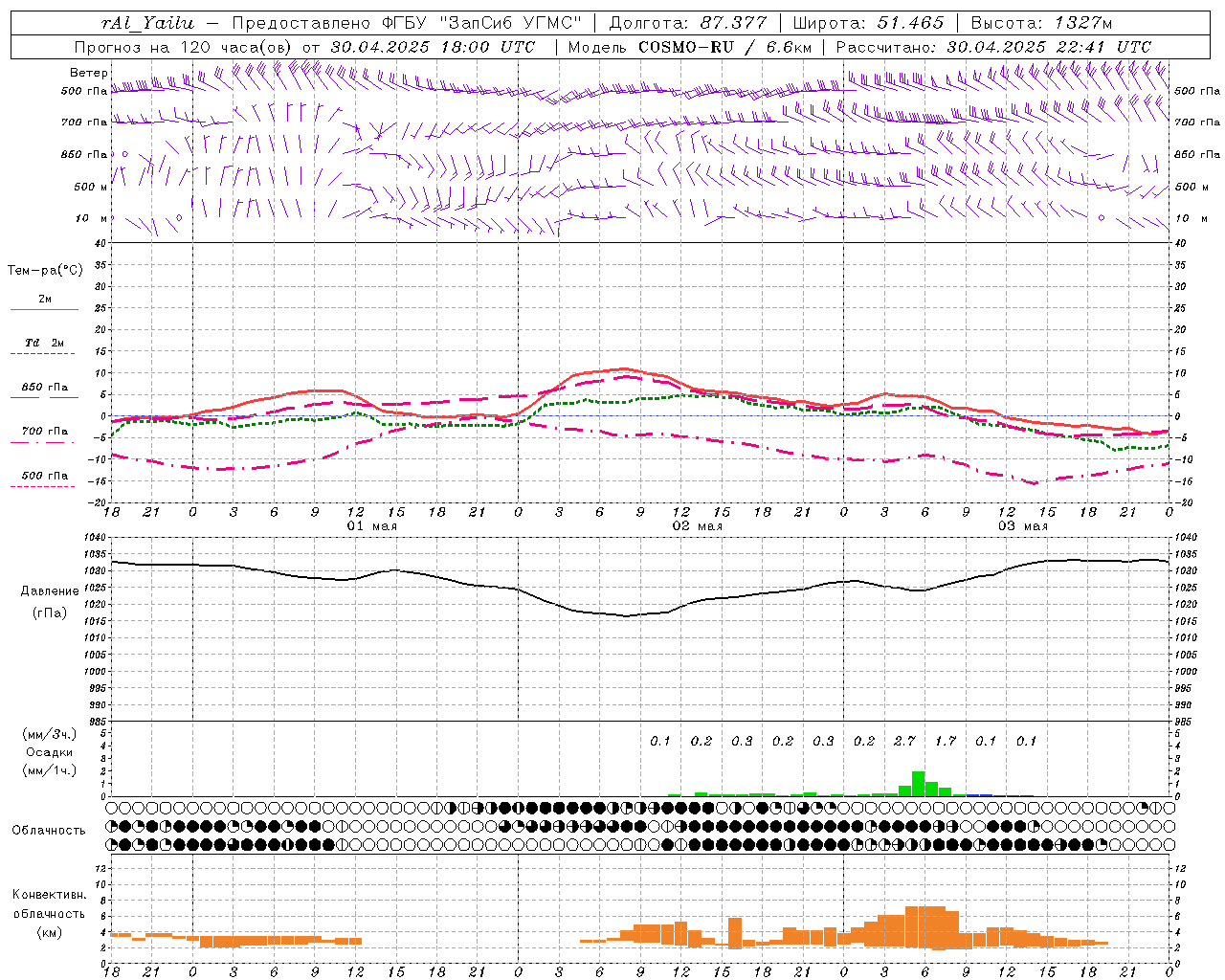Select the 'Широта: 51.465' latitude field
Viewport: 1225px width, 980px height.
tap(868, 23)
